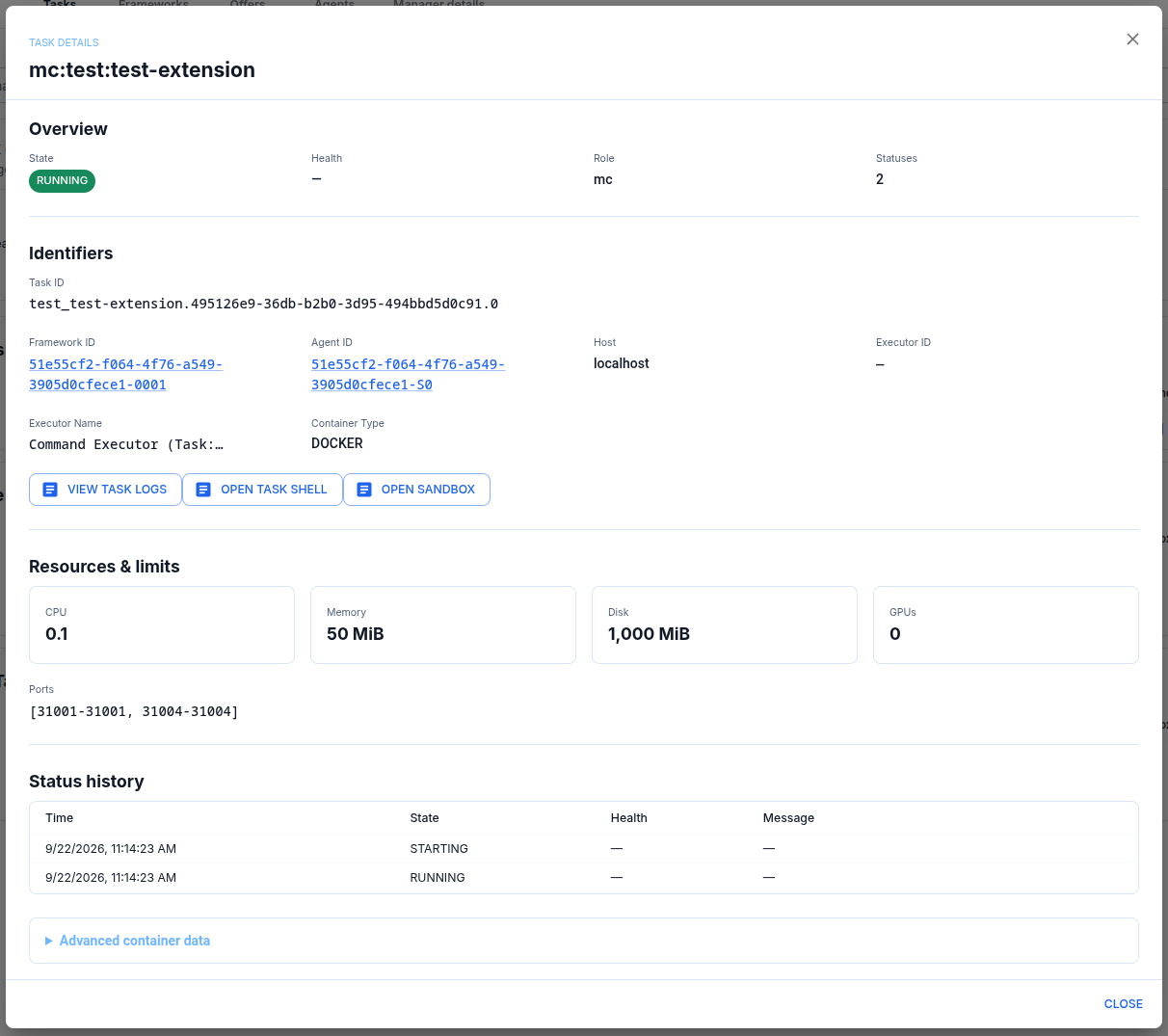Click the Health column header in status history
This screenshot has height=1036, width=1168.
click(628, 818)
